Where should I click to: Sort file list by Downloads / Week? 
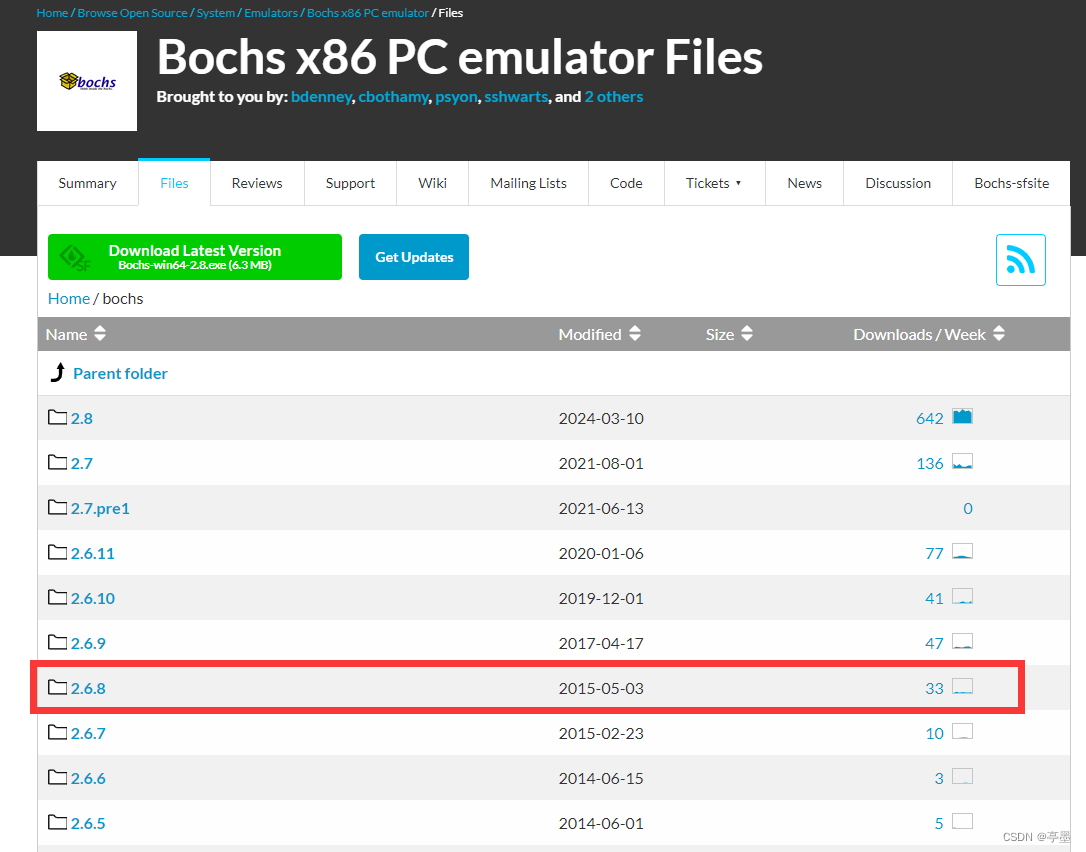point(929,334)
